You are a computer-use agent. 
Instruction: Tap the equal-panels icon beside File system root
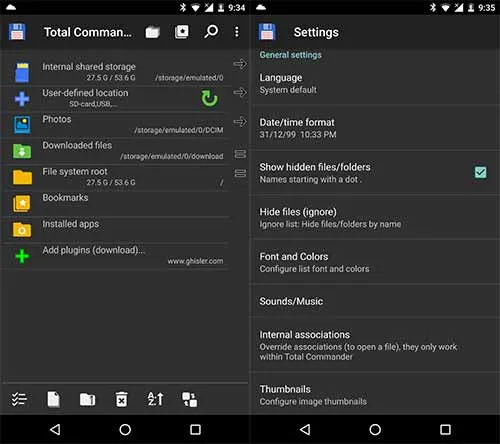pyautogui.click(x=240, y=173)
